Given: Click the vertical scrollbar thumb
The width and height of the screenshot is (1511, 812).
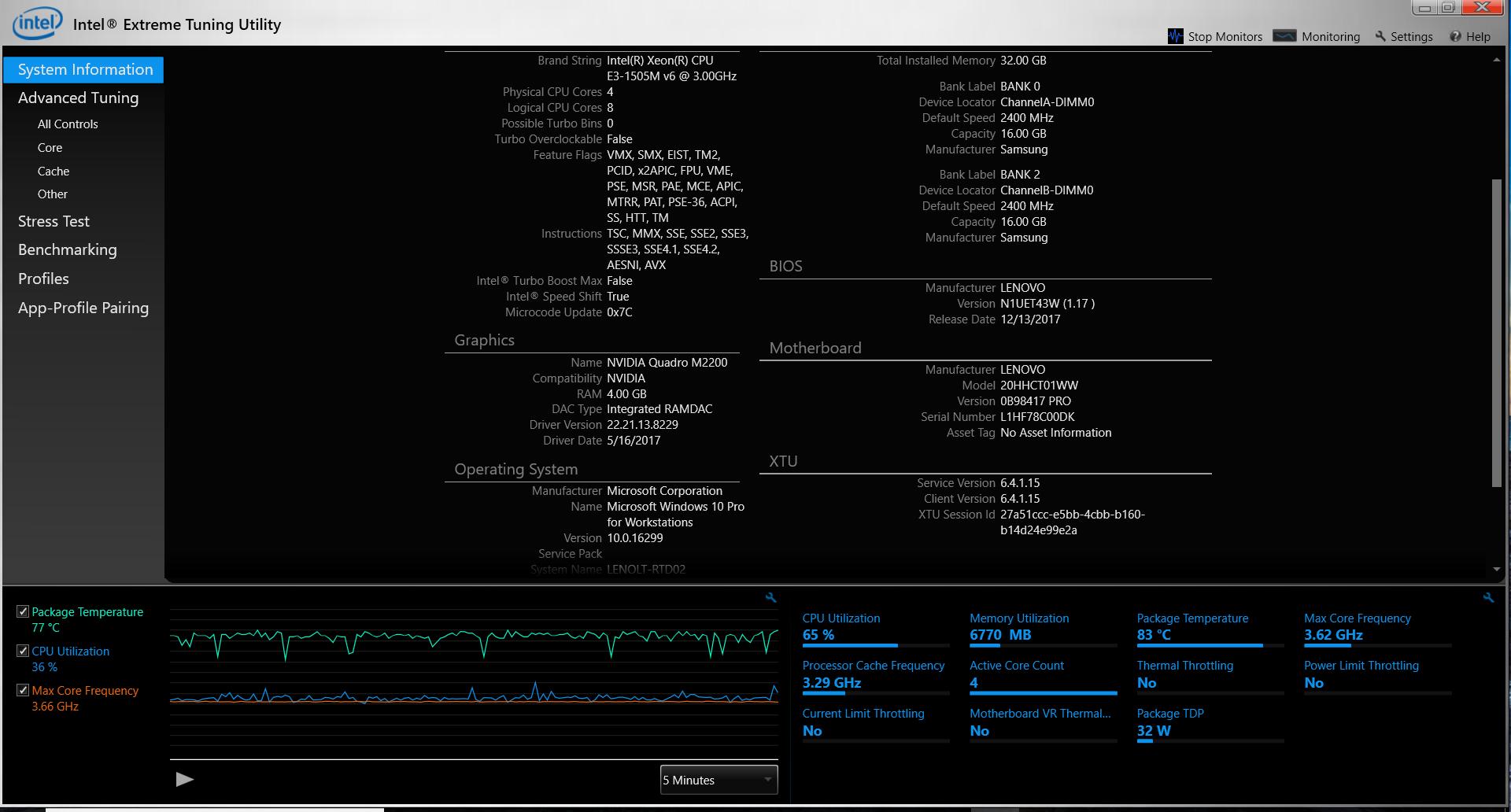Looking at the screenshot, I should [1496, 333].
